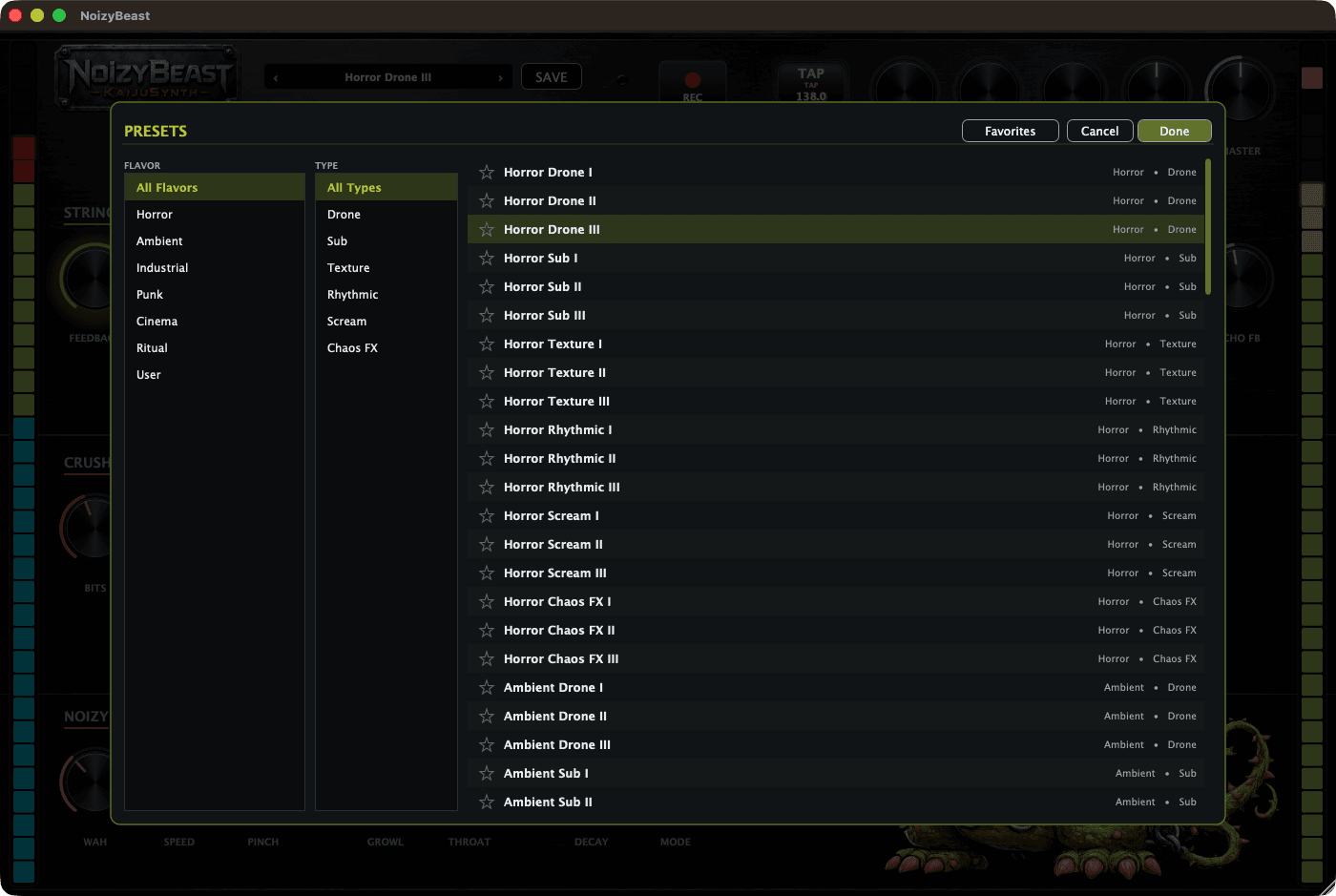Favorite Horror Scream III with its star
Image resolution: width=1336 pixels, height=896 pixels.
point(487,573)
